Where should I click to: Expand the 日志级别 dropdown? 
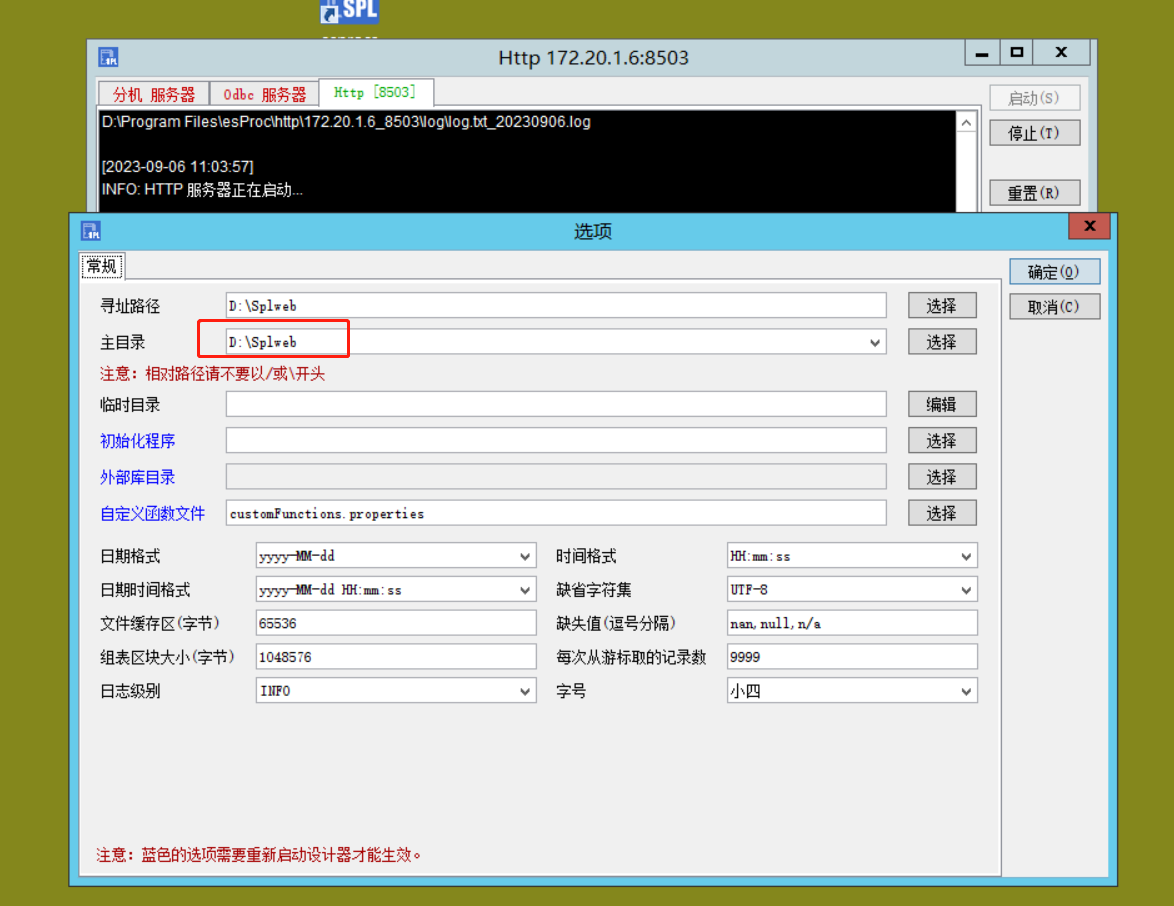(526, 691)
